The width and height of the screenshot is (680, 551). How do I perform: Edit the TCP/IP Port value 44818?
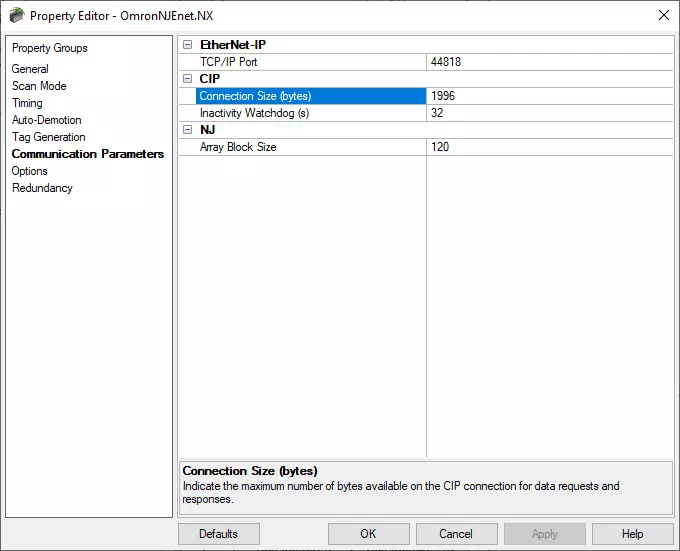pyautogui.click(x=549, y=62)
